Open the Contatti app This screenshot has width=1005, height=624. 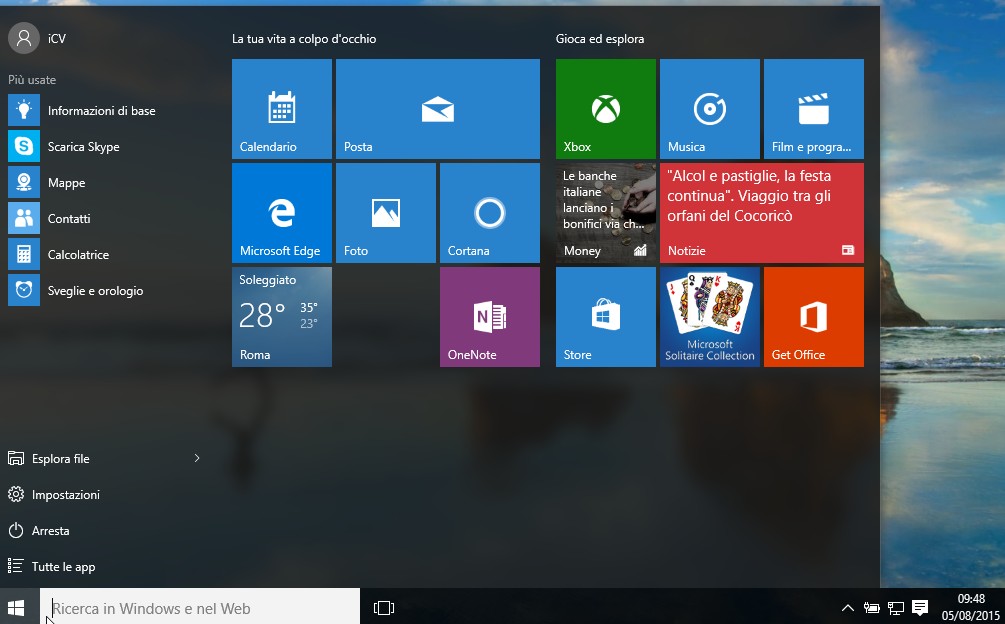tap(109, 218)
